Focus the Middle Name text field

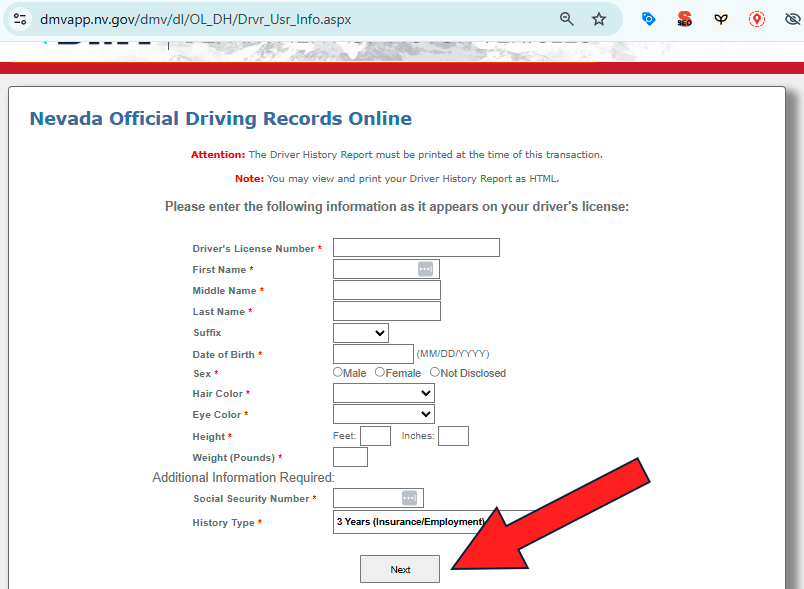(387, 290)
